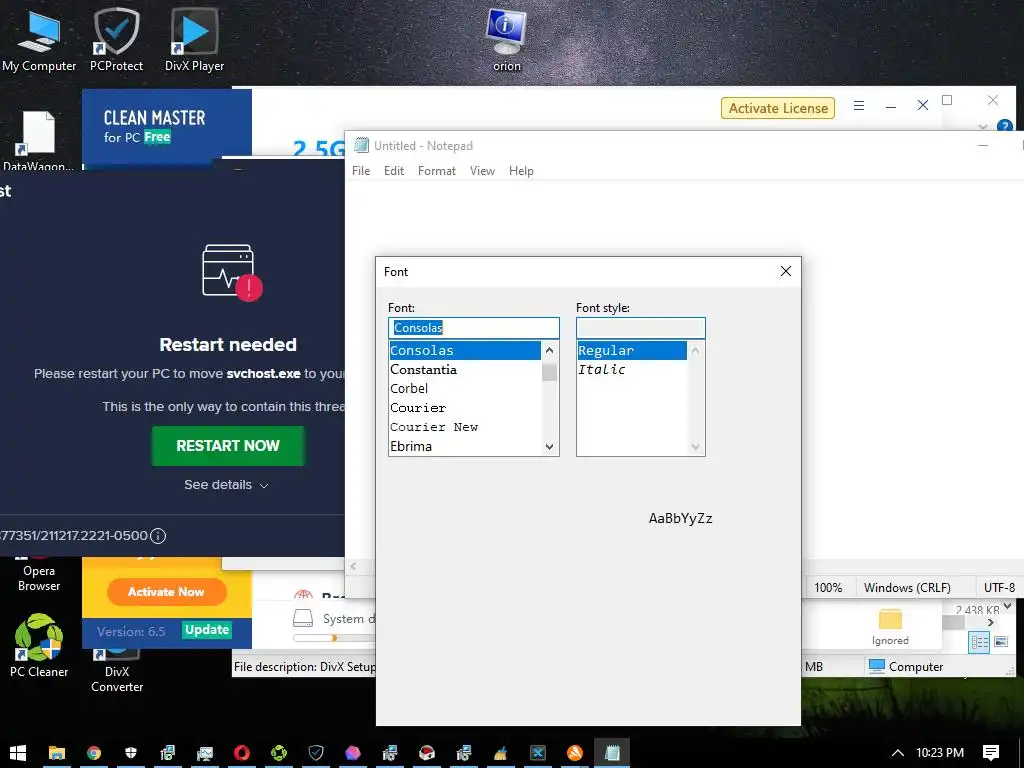Click the green Update button
1024x768 pixels.
[x=206, y=630]
